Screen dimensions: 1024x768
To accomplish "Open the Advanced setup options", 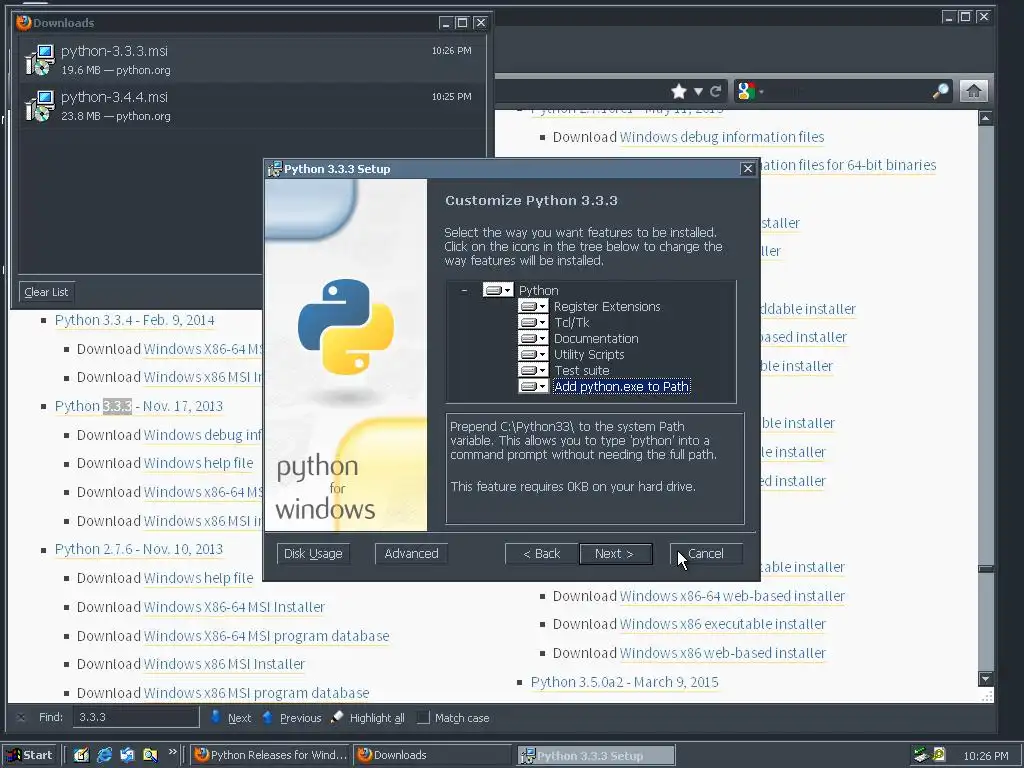I will tap(411, 553).
